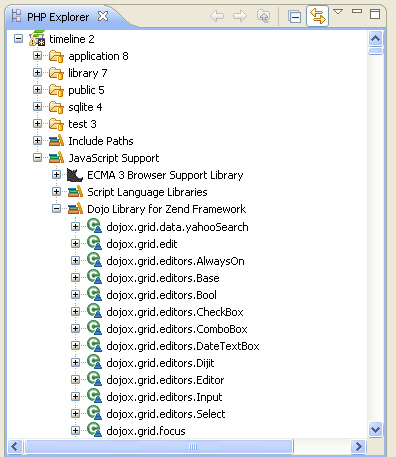The image size is (396, 457).
Task: Click the Back navigation arrow in toolbar
Action: point(217,16)
